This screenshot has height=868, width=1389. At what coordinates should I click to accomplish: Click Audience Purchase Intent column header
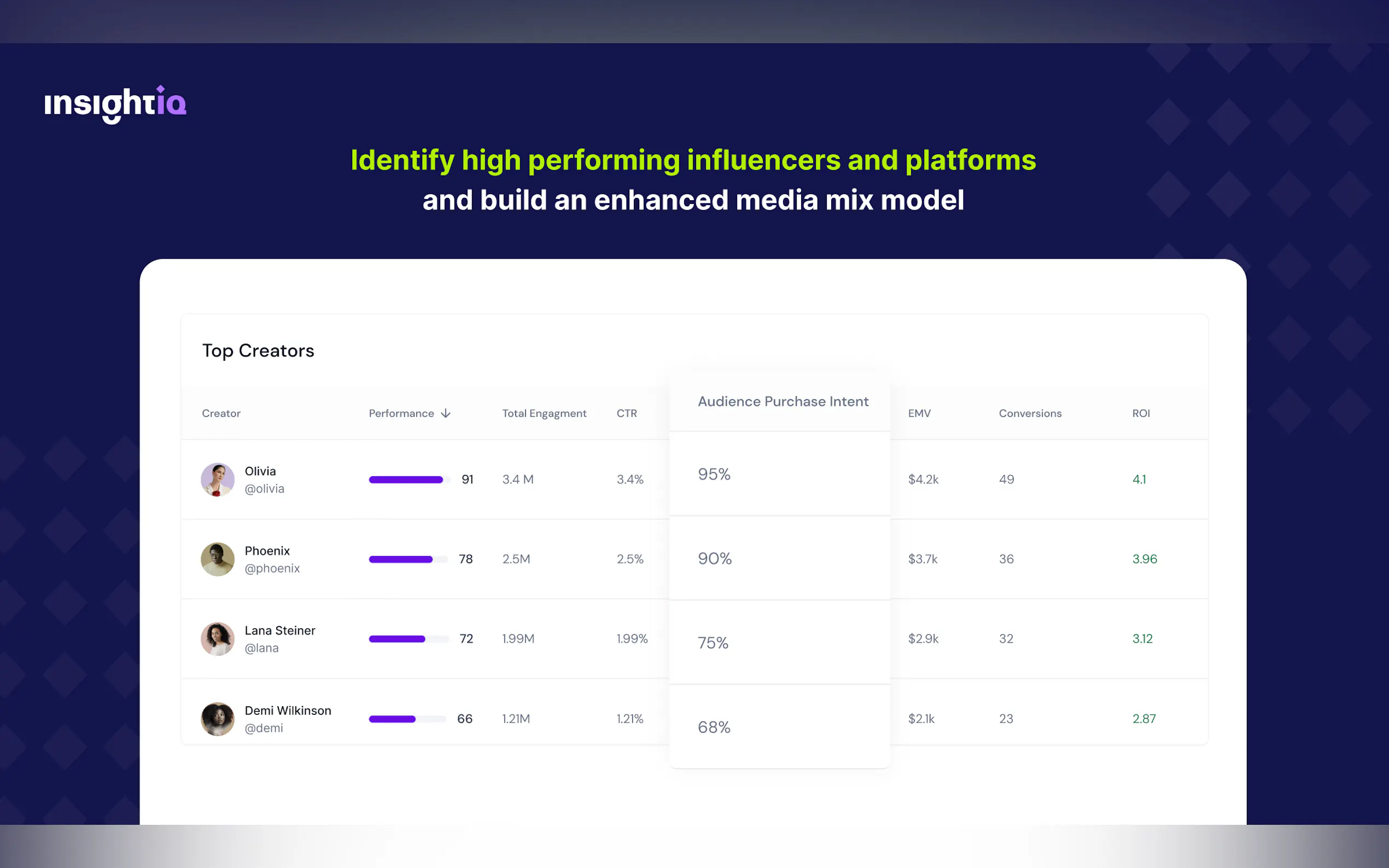[783, 402]
